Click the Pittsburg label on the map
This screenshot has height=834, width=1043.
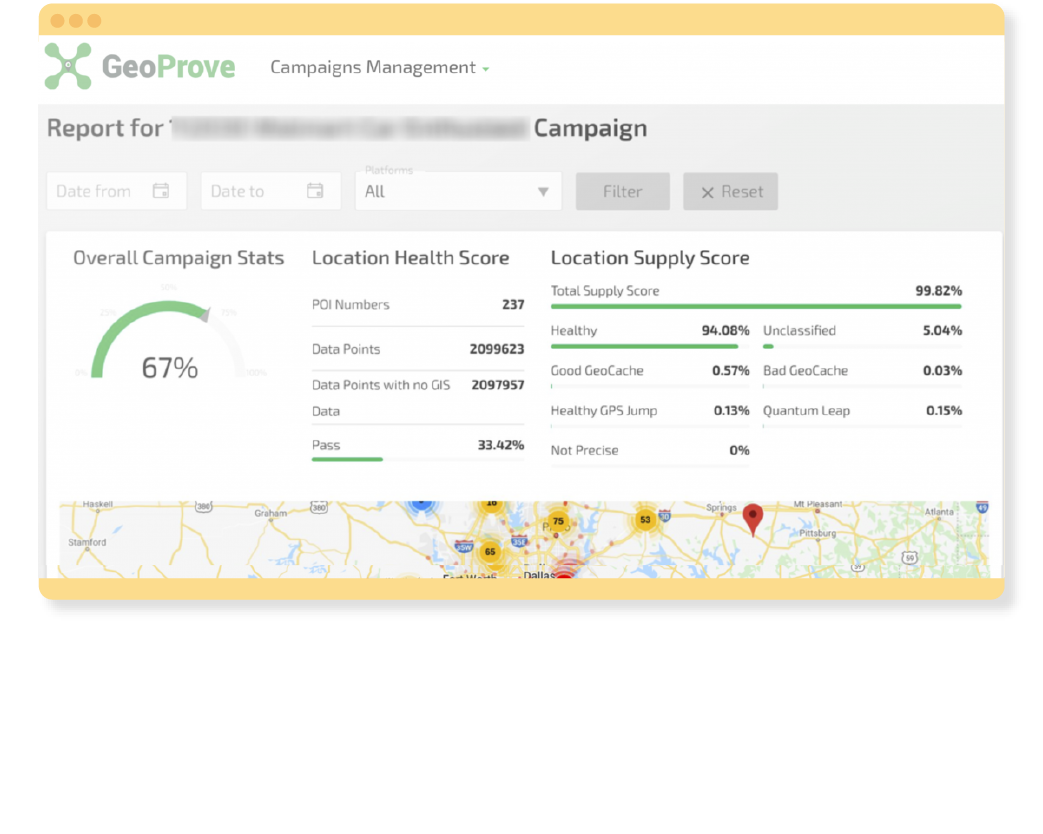(818, 533)
